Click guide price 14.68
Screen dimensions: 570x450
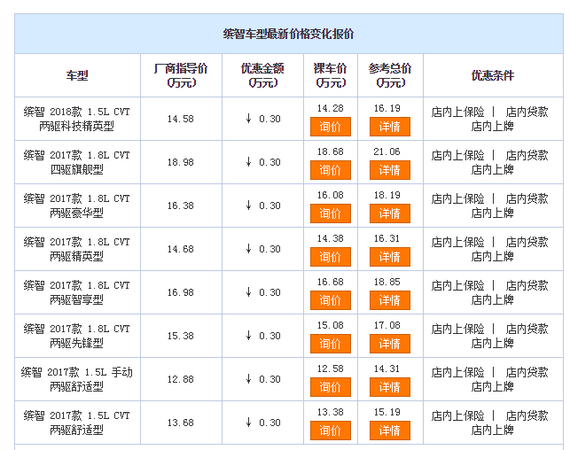181,249
